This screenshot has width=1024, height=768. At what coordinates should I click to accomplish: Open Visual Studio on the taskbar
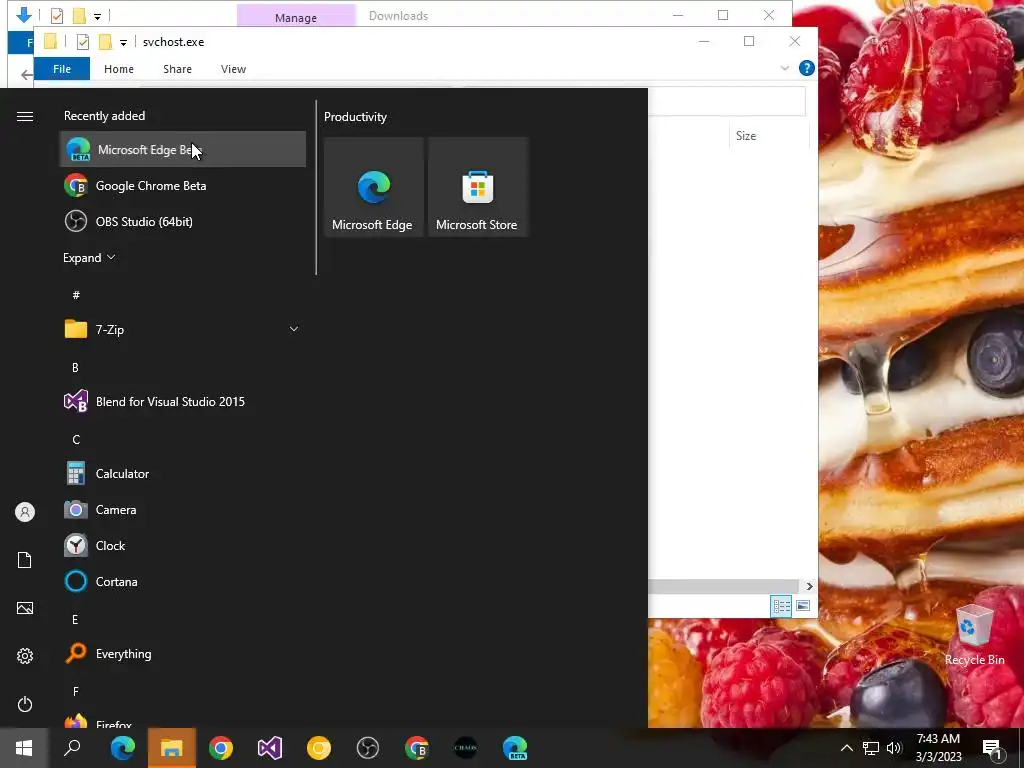[270, 748]
